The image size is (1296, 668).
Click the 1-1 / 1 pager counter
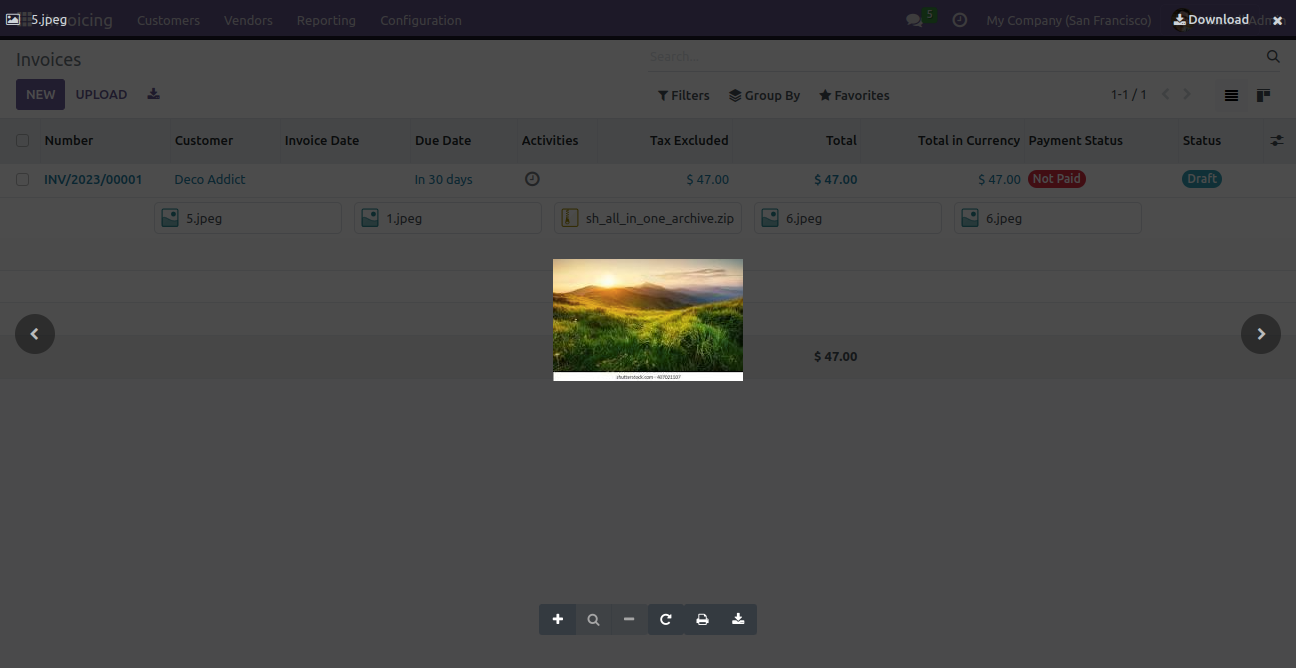tap(1129, 95)
